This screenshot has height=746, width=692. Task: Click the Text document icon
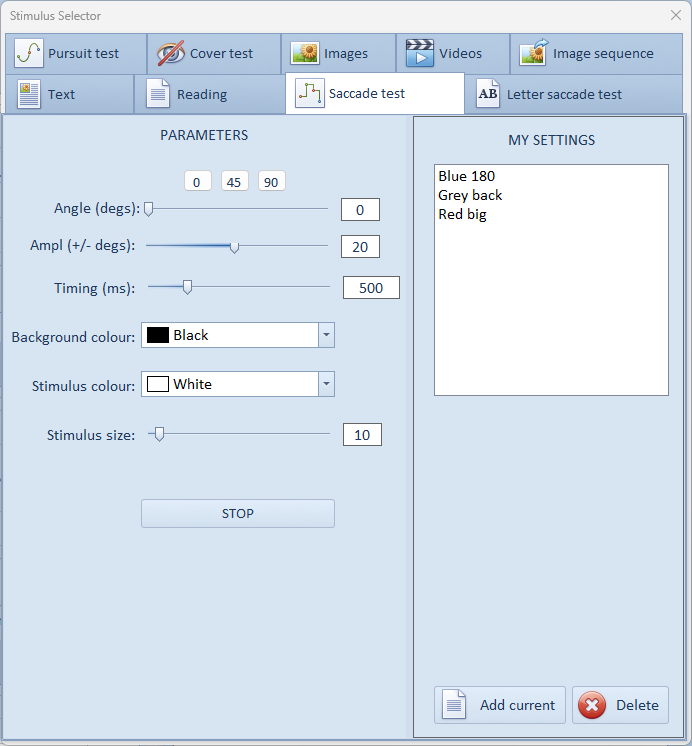point(29,94)
